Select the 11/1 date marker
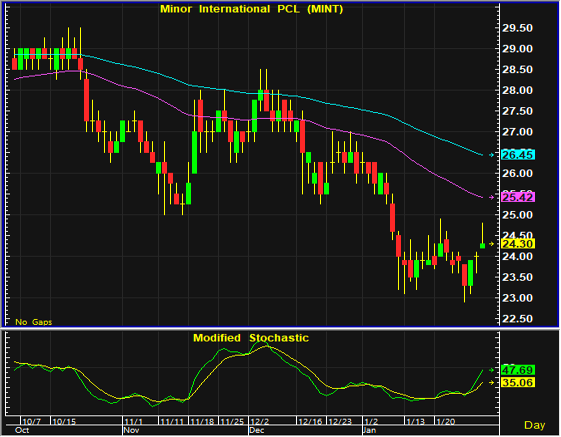Viewport: 561px width, 437px height. tap(134, 422)
